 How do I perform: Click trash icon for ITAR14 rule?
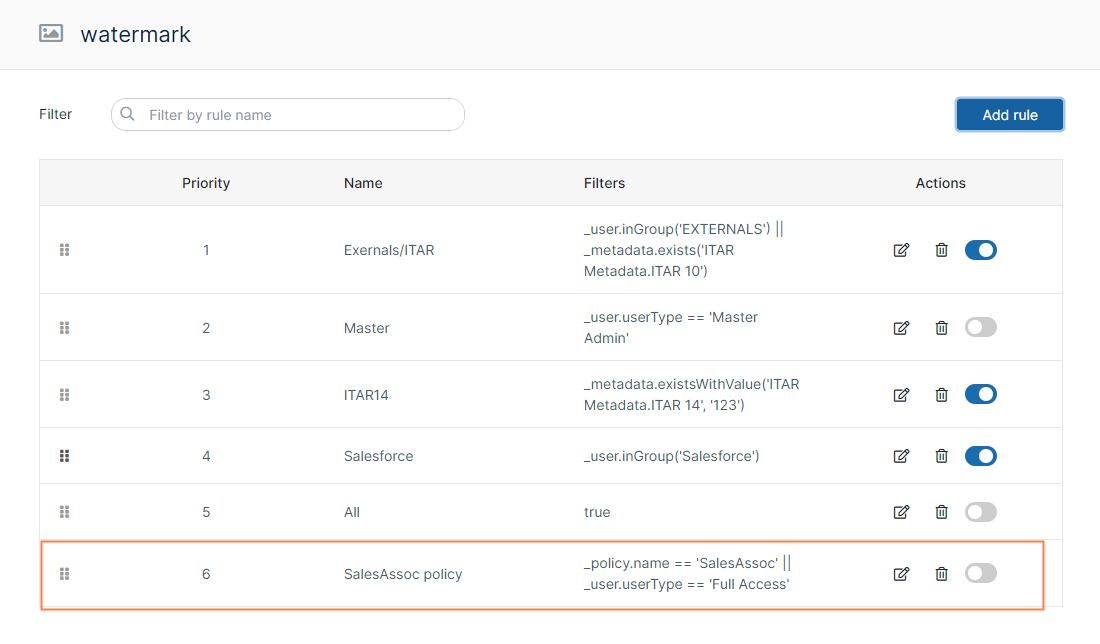941,395
